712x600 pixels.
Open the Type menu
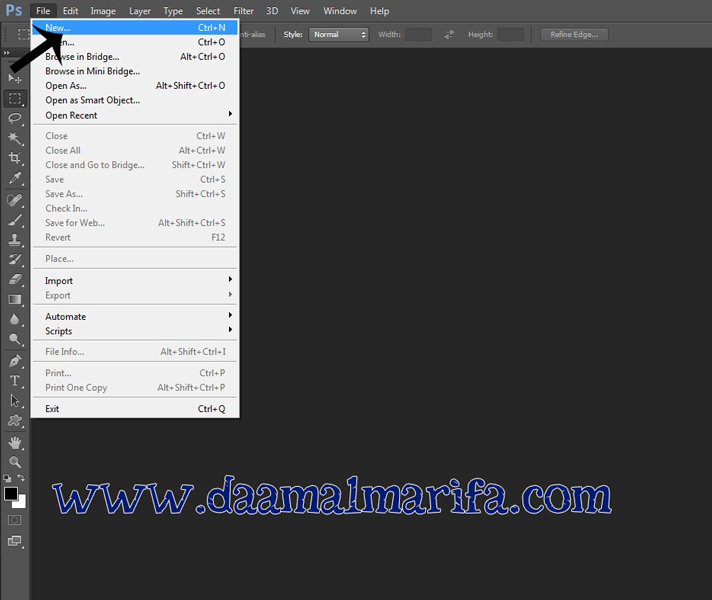pyautogui.click(x=173, y=11)
